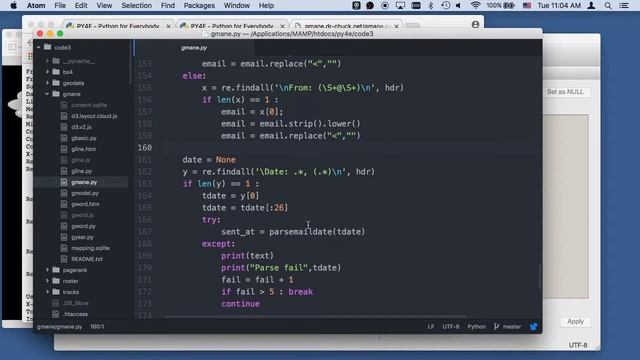Open the Edit menu
640x360 pixels.
coord(81,5)
